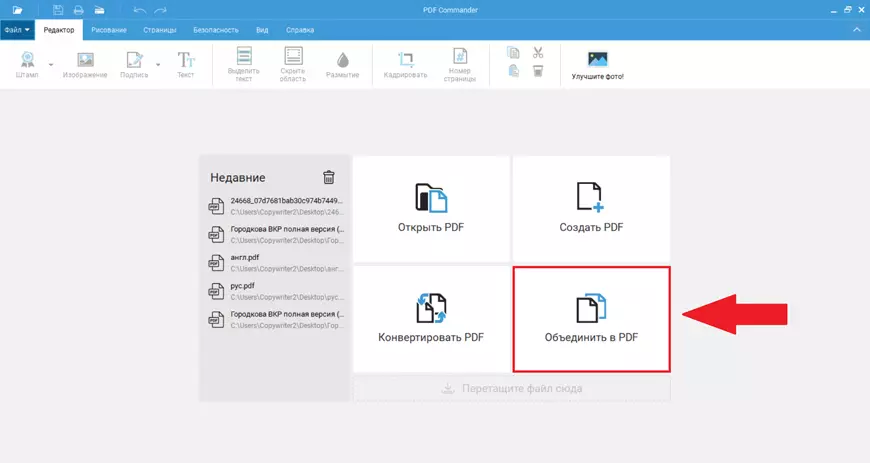Click the file icon beside англ.pdf
870x463 pixels.
tap(216, 263)
